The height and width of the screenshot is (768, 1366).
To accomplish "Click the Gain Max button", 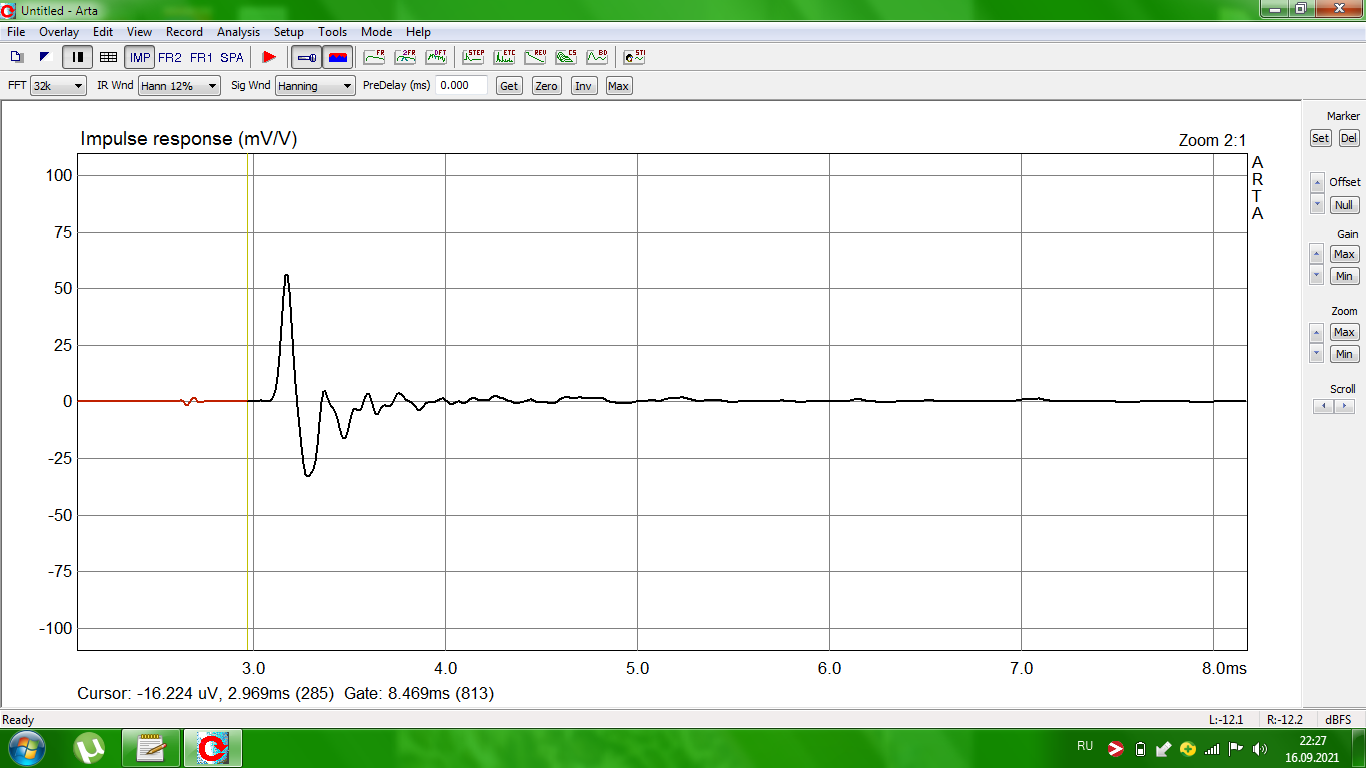I will (x=1344, y=254).
